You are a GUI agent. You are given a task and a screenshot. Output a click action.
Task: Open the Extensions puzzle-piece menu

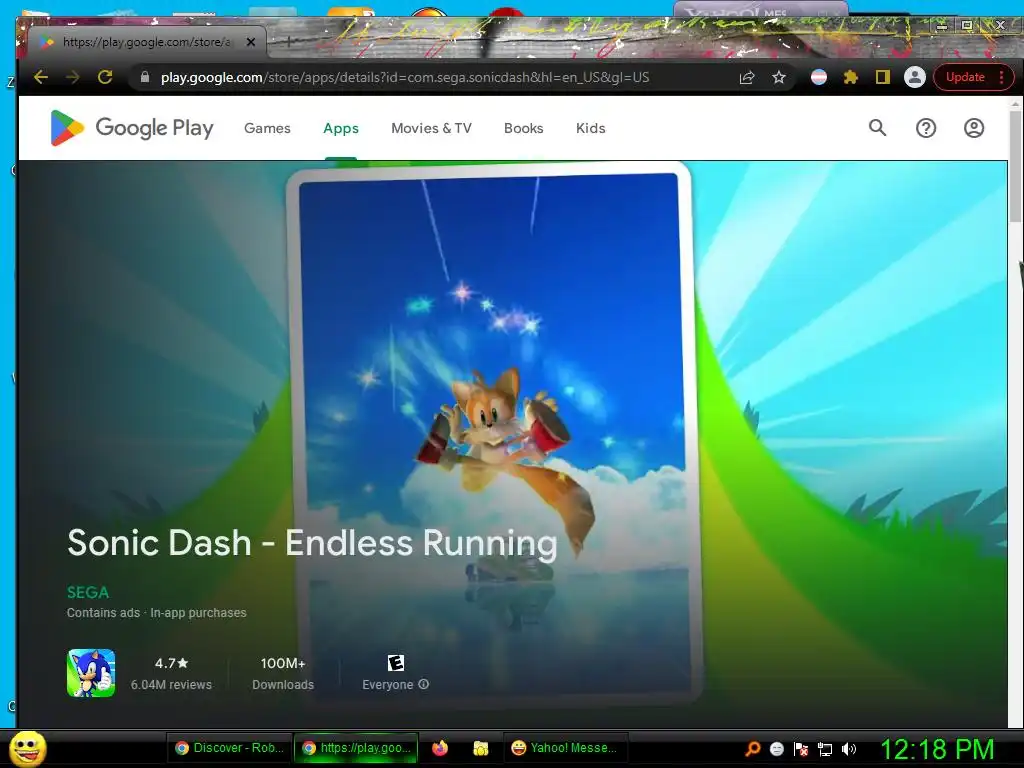[850, 77]
